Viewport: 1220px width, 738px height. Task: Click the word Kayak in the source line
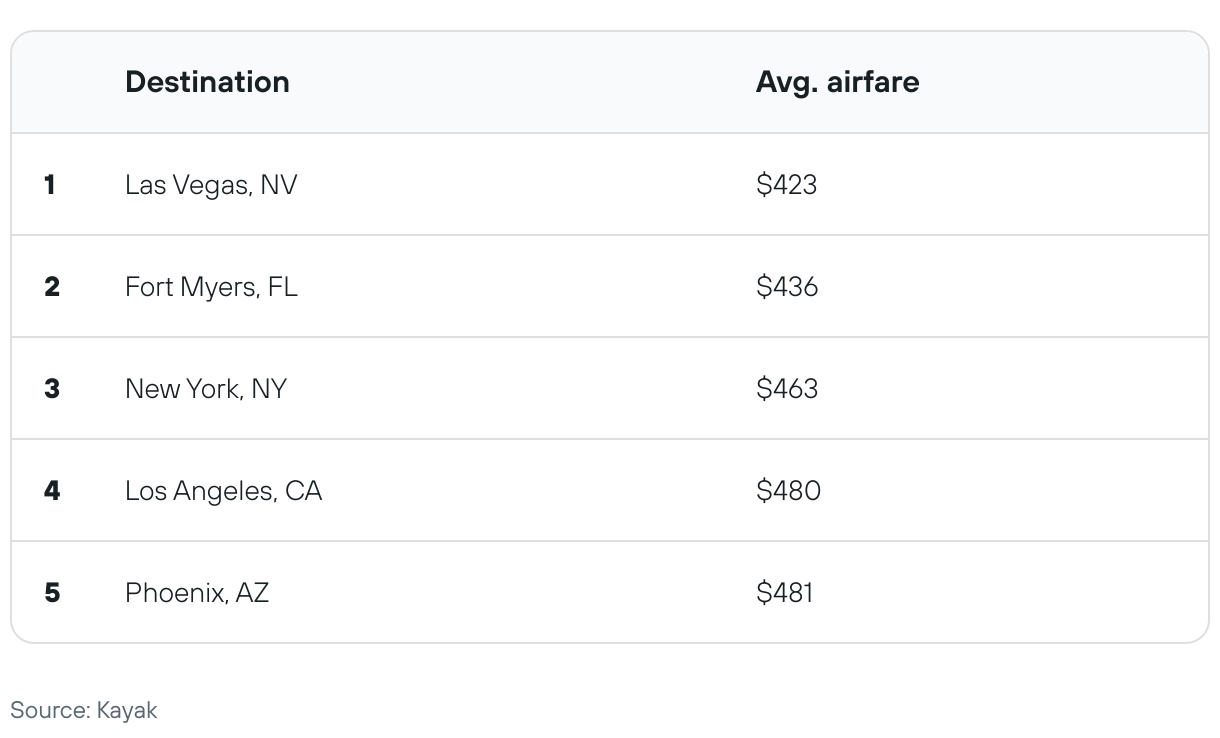(127, 711)
